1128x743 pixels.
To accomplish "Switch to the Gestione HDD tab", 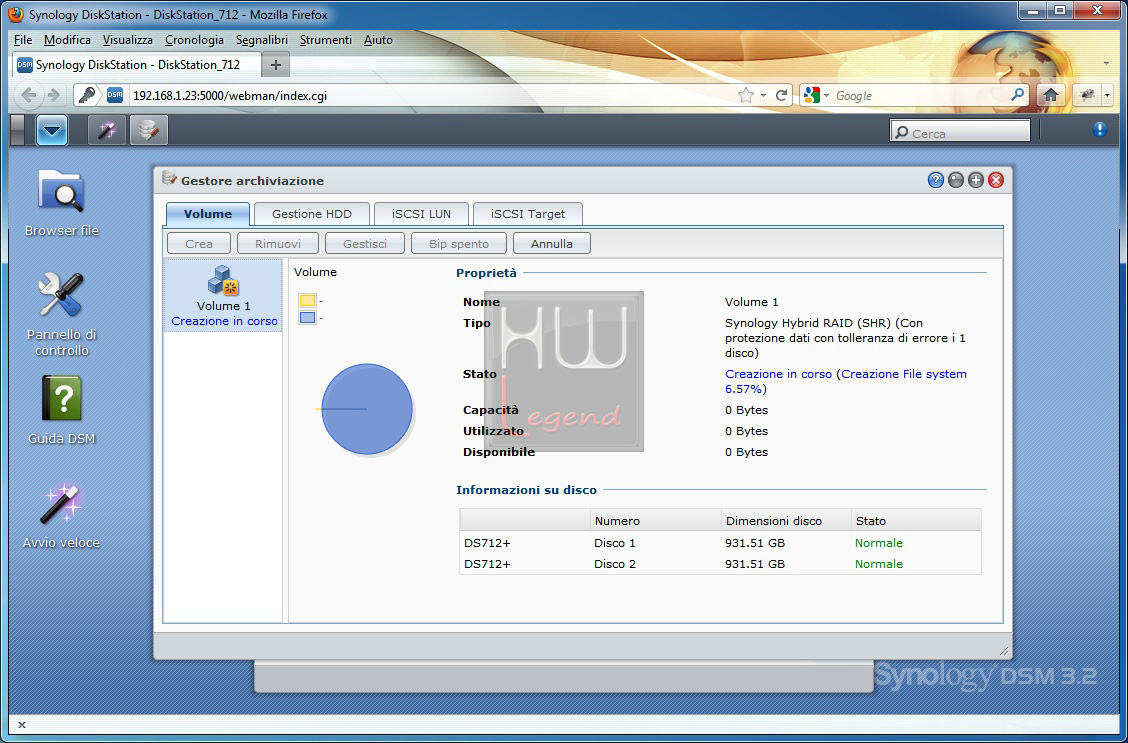I will (312, 214).
